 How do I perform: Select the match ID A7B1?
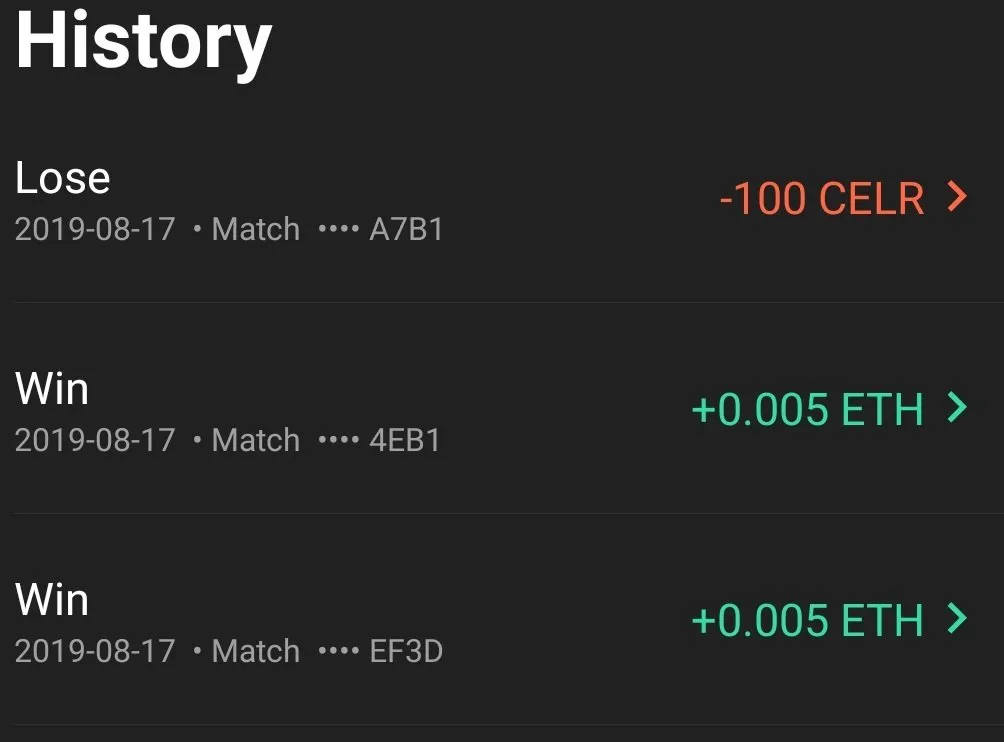[406, 230]
